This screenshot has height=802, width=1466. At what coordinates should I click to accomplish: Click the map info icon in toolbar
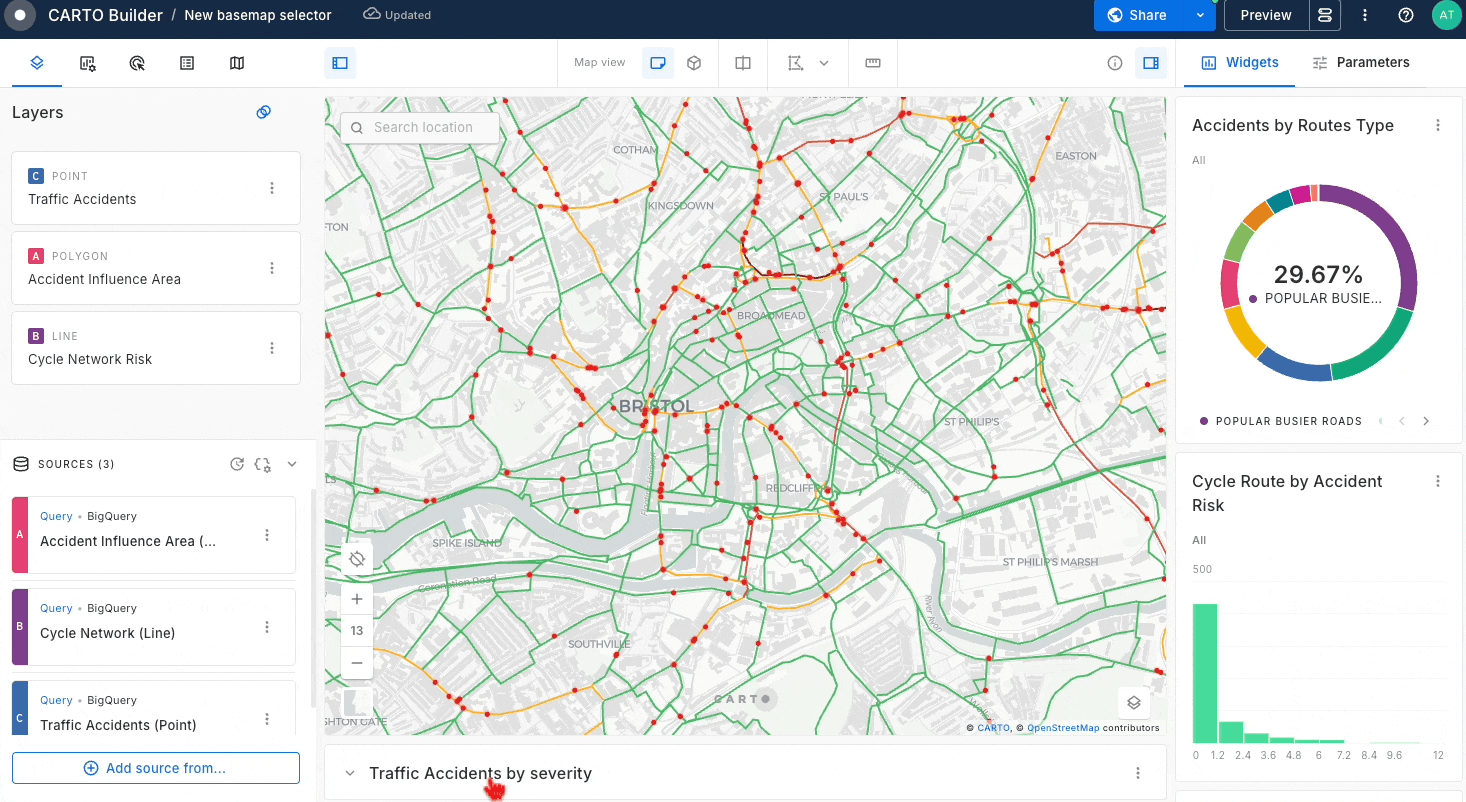click(1115, 63)
